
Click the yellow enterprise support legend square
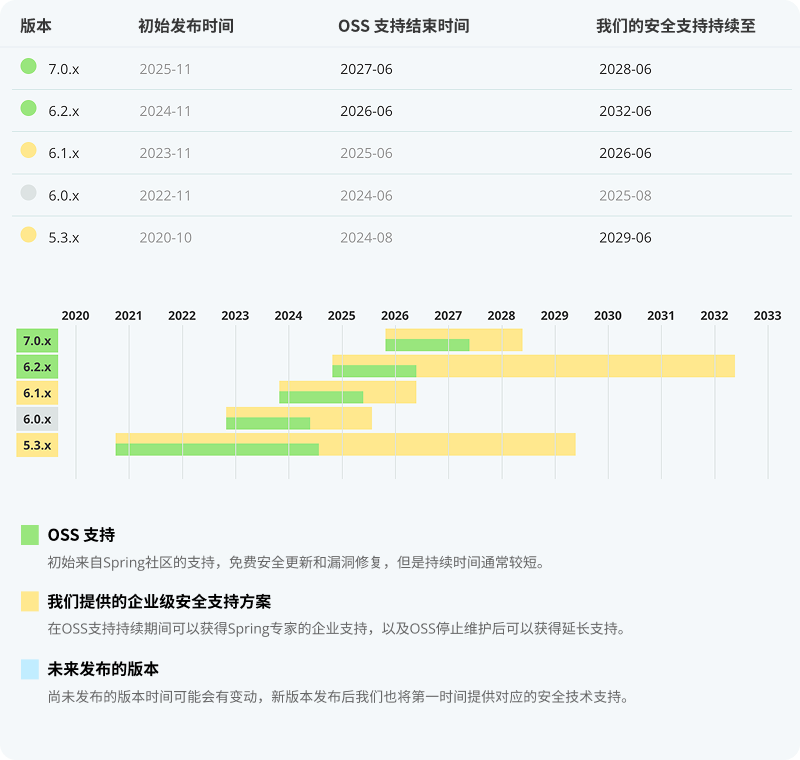point(30,601)
